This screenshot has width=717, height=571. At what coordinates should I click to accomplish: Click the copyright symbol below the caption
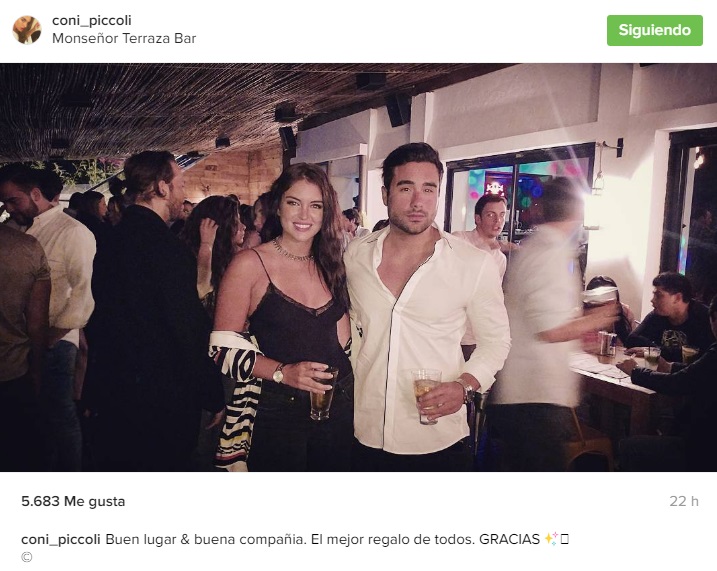click(27, 557)
